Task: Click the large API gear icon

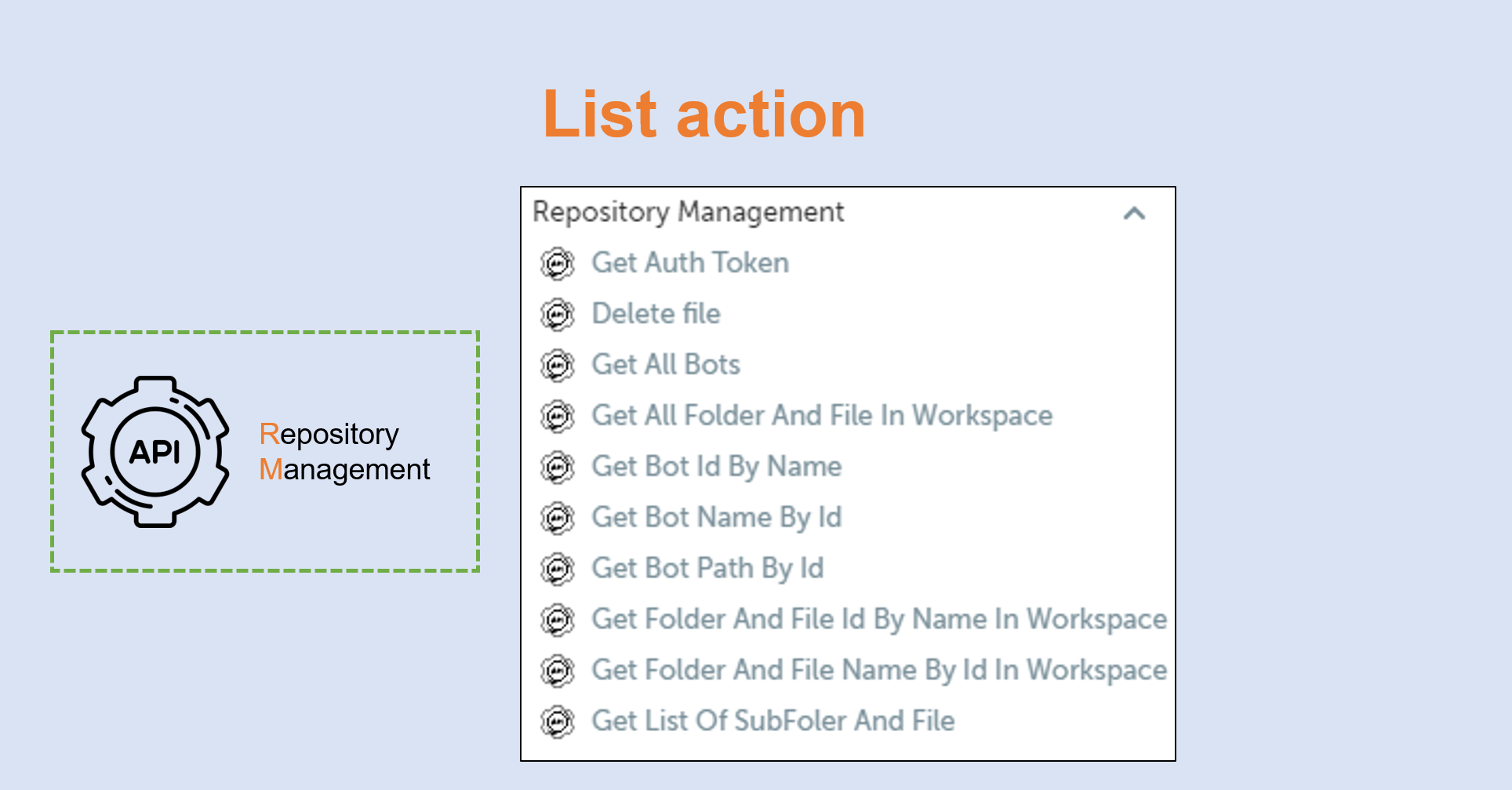Action: (x=155, y=451)
